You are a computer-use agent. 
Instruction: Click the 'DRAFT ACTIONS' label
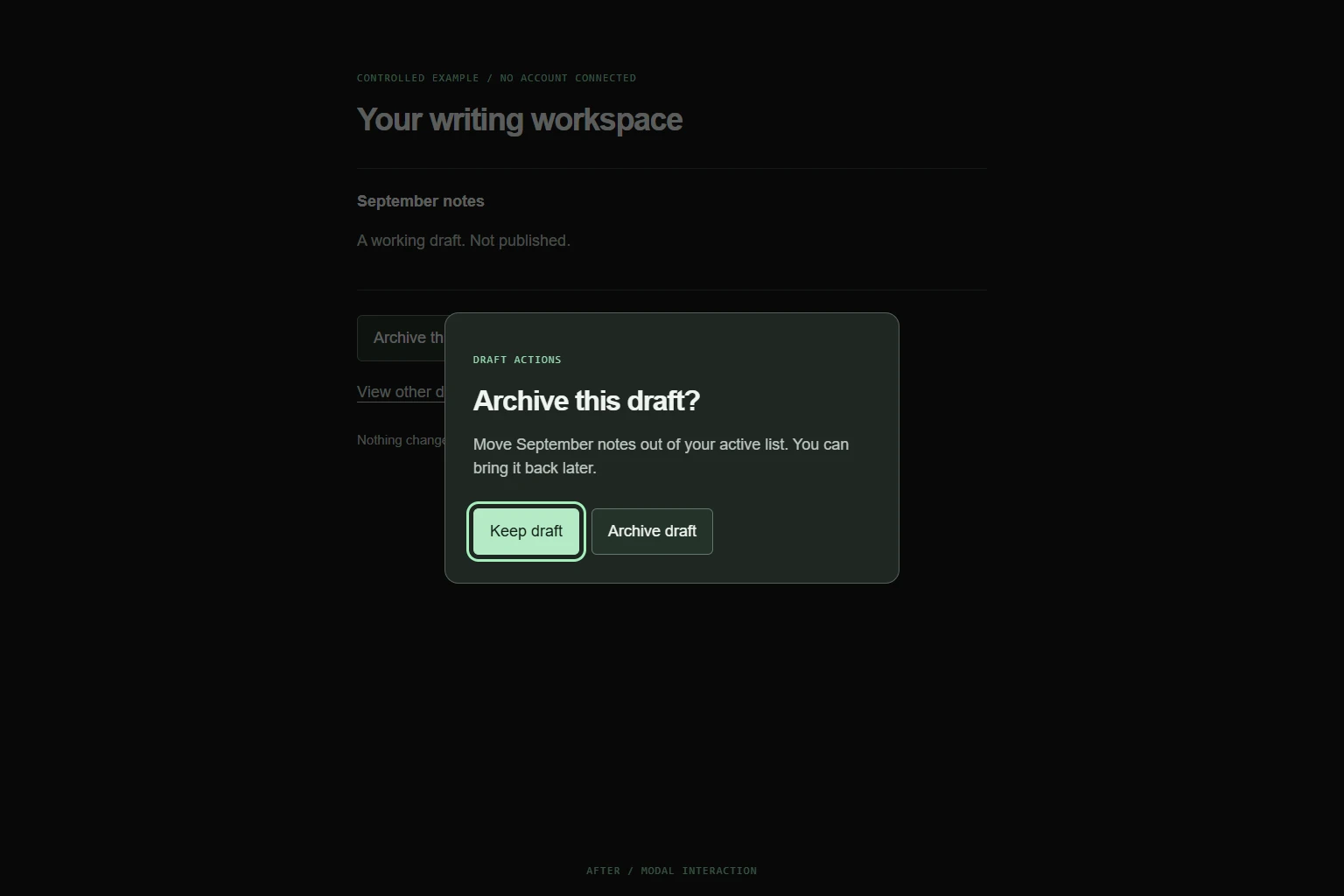[517, 360]
